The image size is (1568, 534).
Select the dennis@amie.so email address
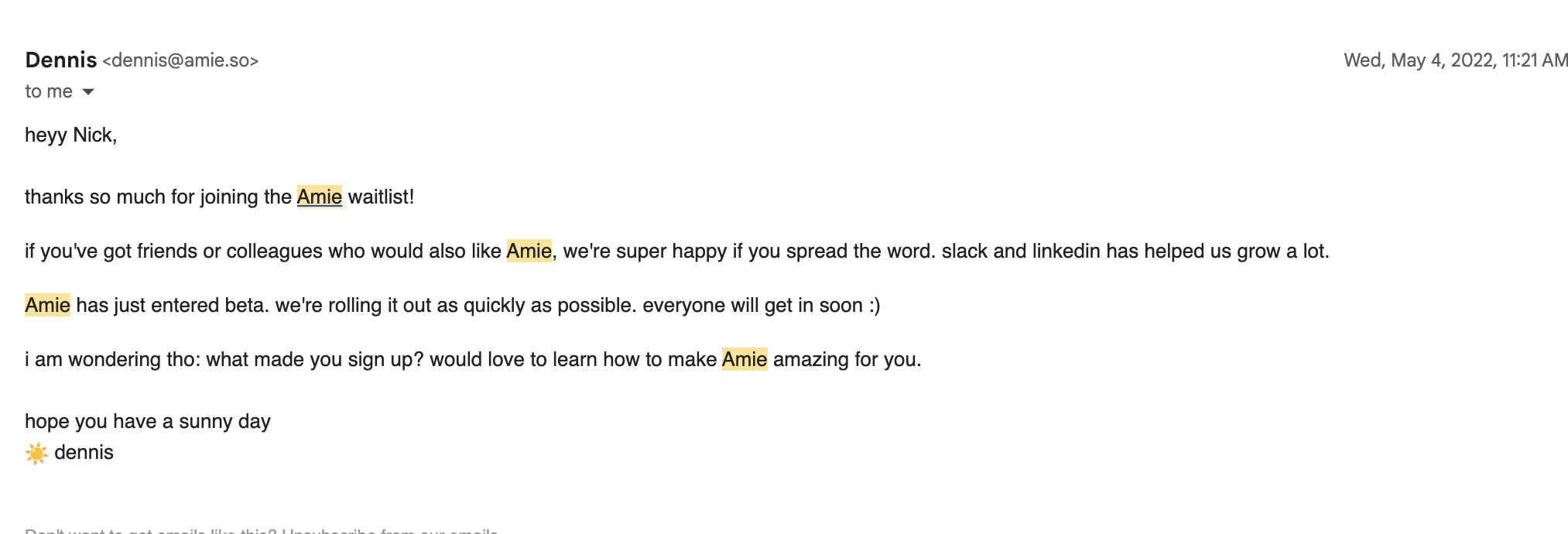tap(180, 60)
